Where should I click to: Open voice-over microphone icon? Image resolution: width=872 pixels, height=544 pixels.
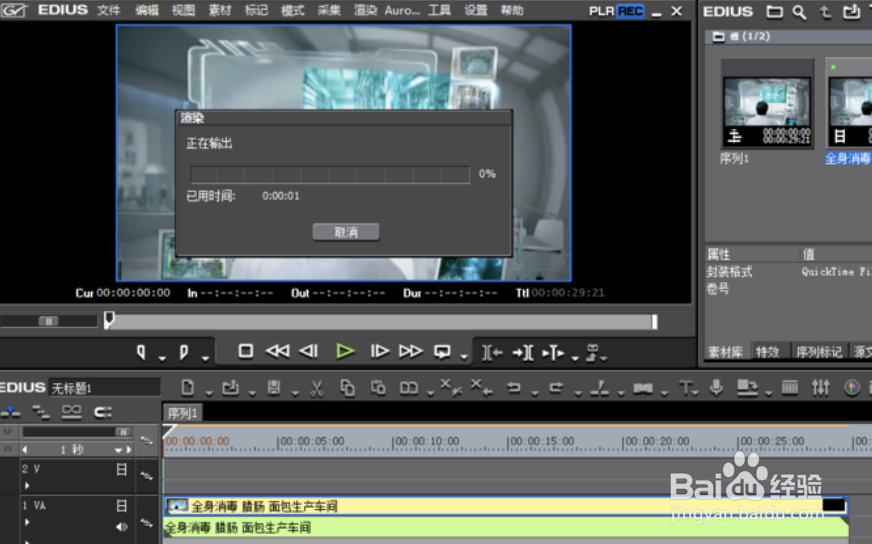(716, 387)
